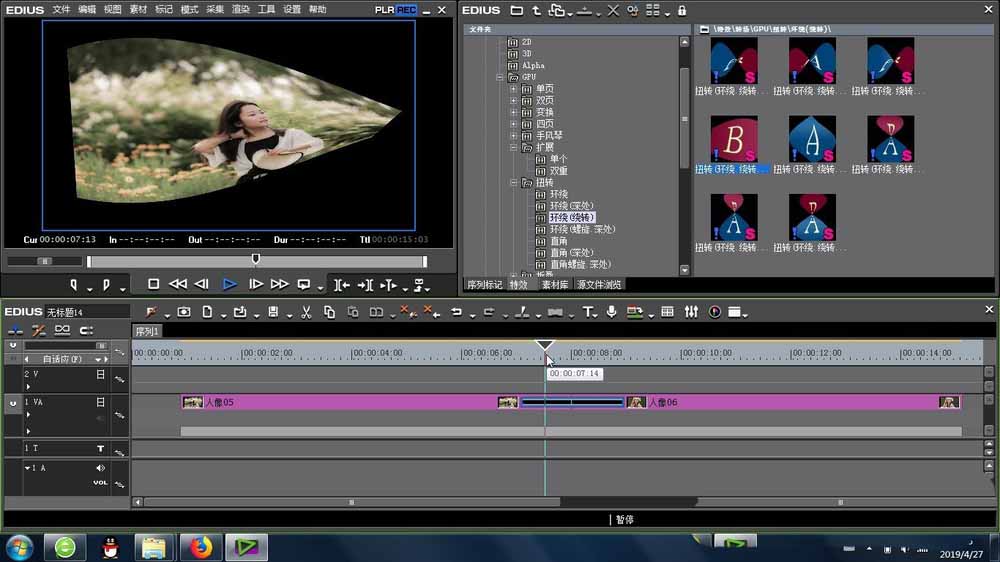This screenshot has width=1000, height=562.
Task: Toggle the ripple mode icon in the timeline header
Action: coord(38,330)
